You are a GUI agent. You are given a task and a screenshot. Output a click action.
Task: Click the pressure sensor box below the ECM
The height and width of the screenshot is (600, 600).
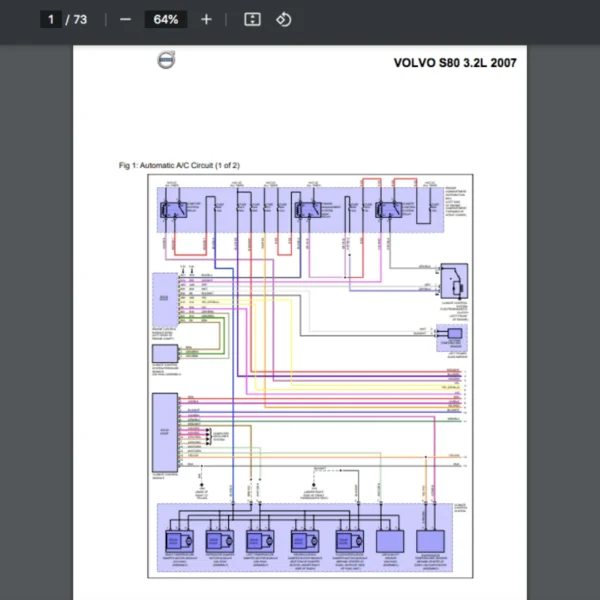[165, 354]
